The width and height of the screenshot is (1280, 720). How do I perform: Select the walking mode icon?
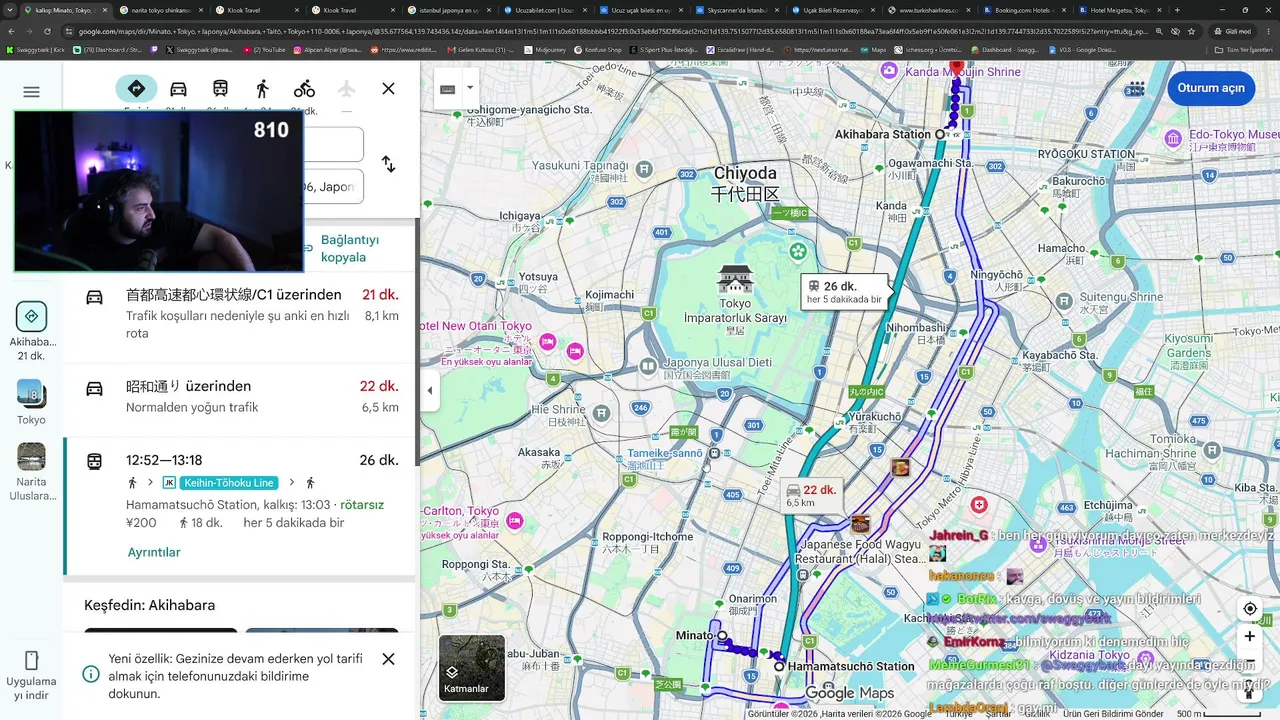coord(262,89)
